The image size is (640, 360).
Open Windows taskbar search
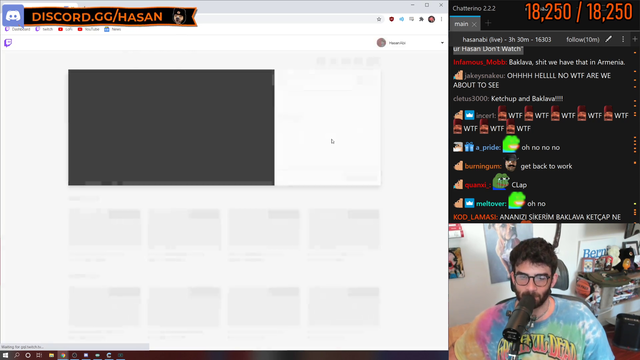pyautogui.click(x=17, y=356)
